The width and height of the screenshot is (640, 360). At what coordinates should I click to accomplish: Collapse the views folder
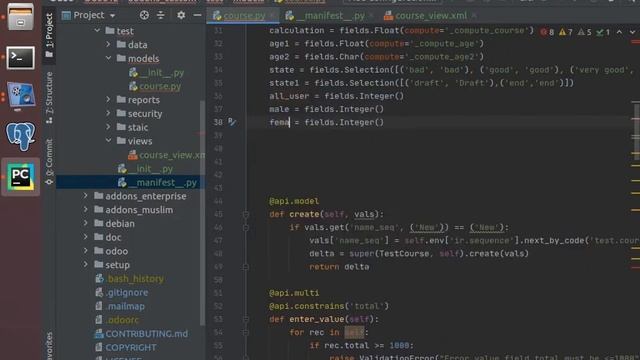click(x=109, y=140)
